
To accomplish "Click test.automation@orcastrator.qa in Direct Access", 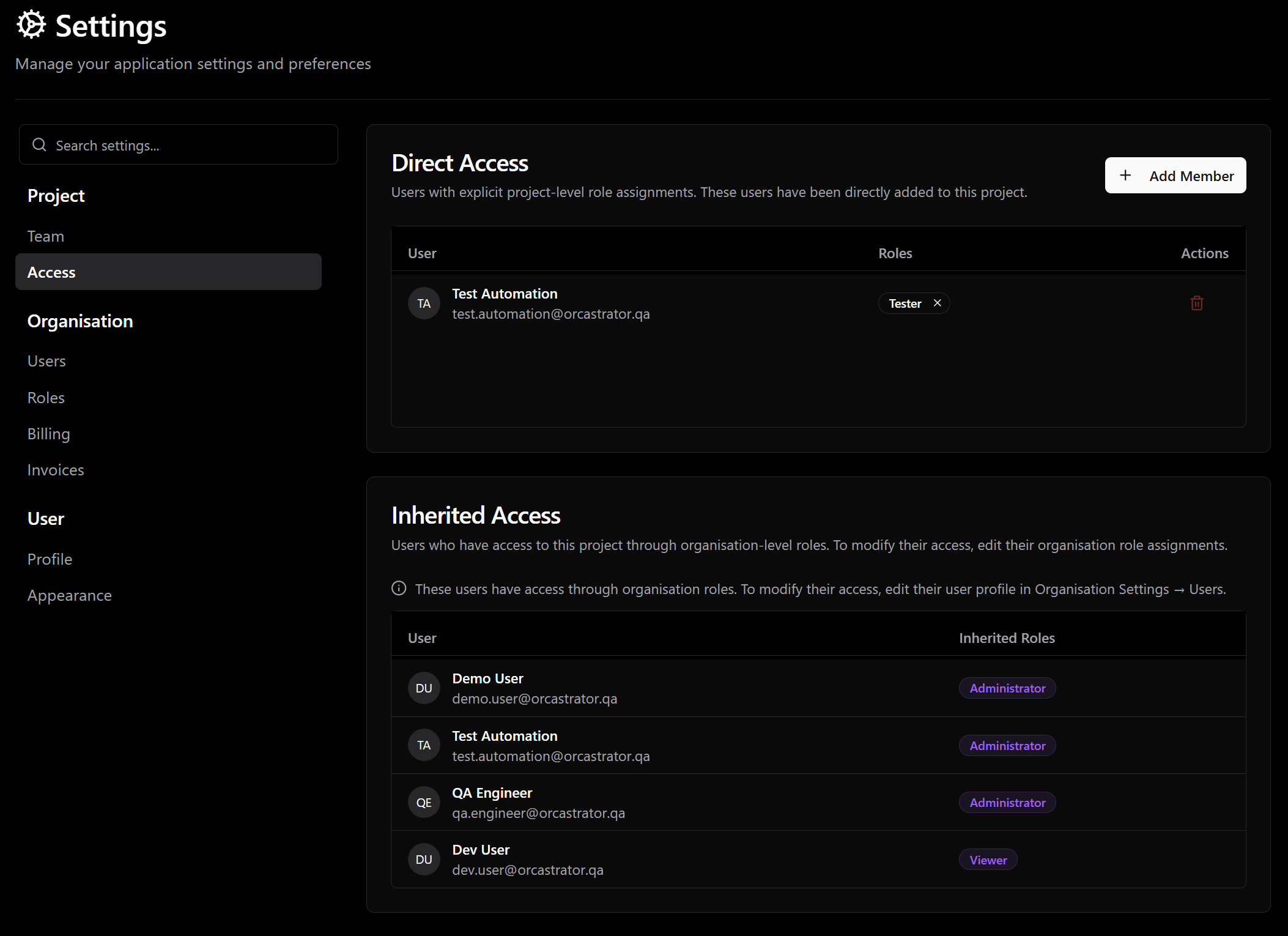I will coord(550,314).
